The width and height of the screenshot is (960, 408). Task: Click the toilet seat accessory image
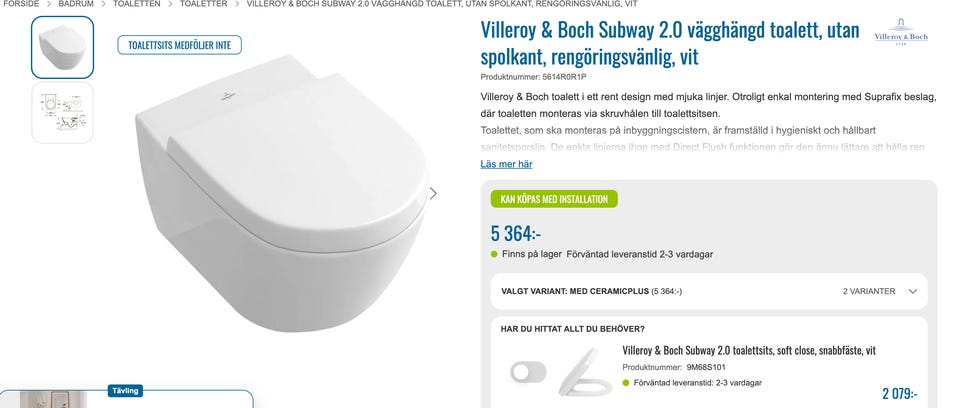point(585,372)
